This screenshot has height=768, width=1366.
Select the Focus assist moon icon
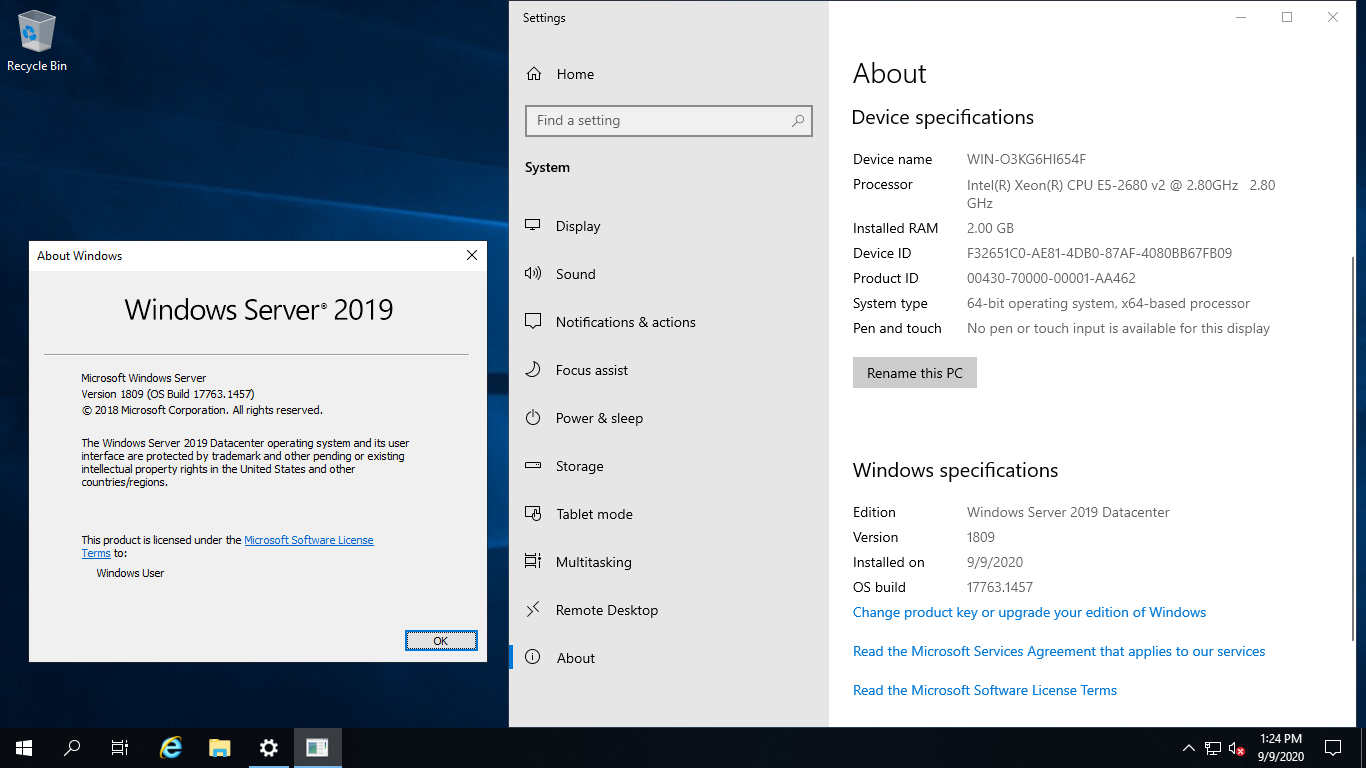[x=534, y=370]
